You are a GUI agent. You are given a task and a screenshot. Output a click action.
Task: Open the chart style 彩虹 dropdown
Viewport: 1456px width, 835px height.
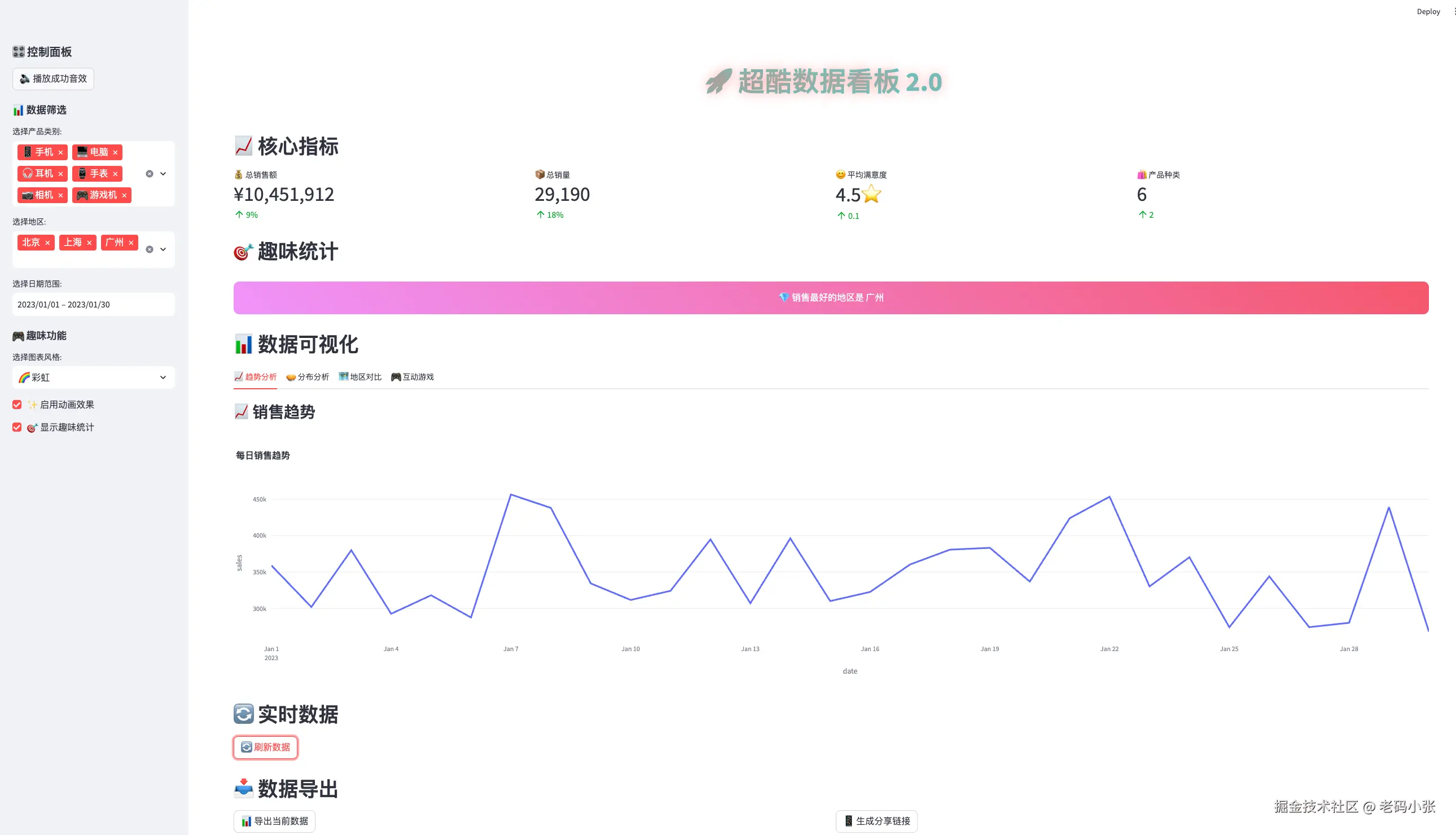click(x=94, y=377)
